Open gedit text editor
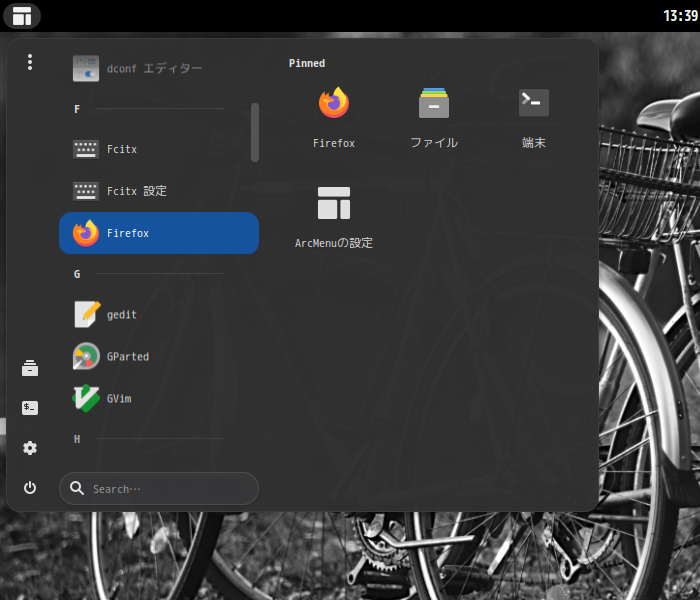This screenshot has width=700, height=600. pos(159,314)
